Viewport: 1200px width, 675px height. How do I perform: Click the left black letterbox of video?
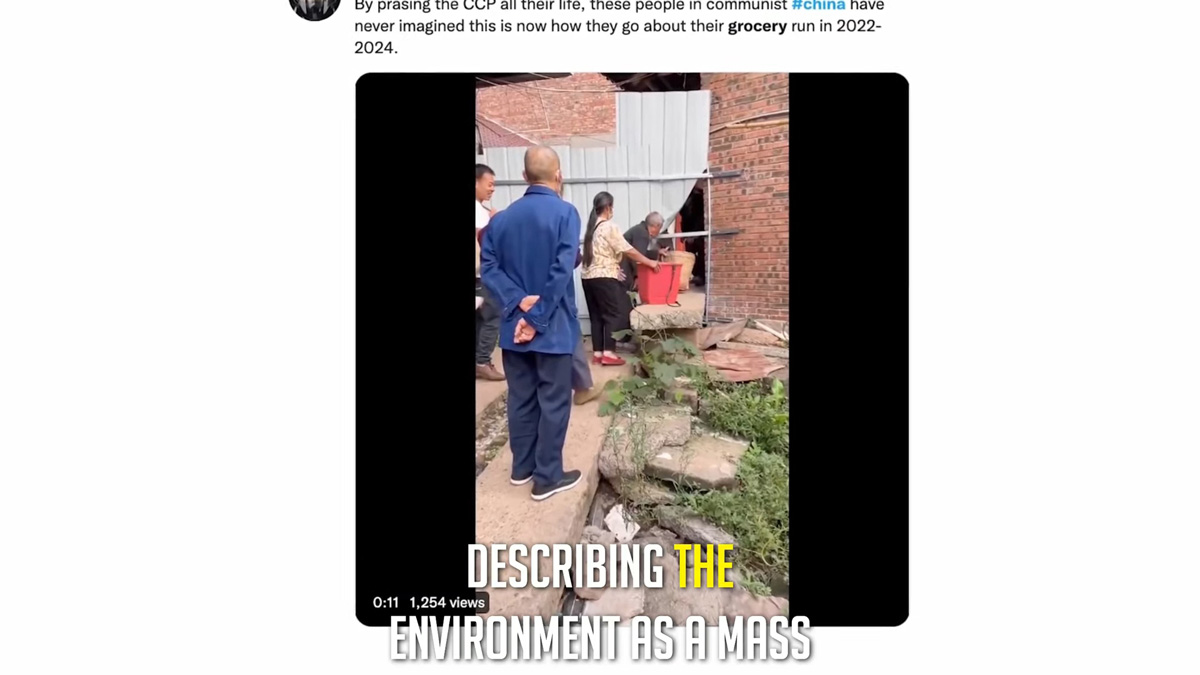click(x=415, y=330)
